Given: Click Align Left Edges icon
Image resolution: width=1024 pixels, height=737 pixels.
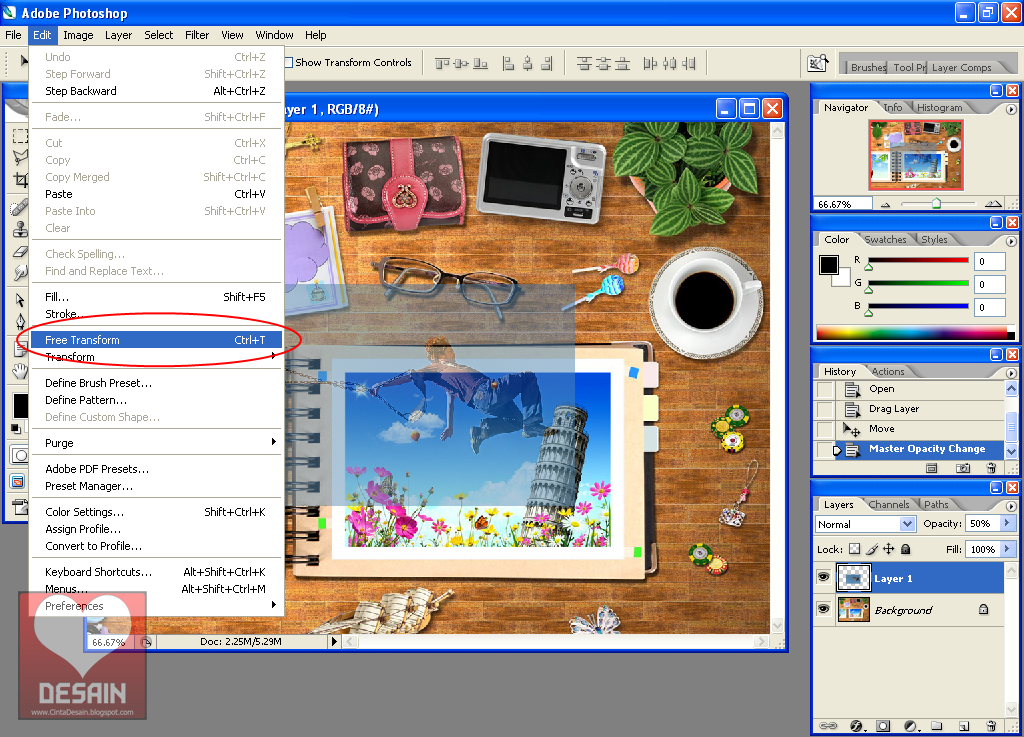Looking at the screenshot, I should pyautogui.click(x=509, y=63).
